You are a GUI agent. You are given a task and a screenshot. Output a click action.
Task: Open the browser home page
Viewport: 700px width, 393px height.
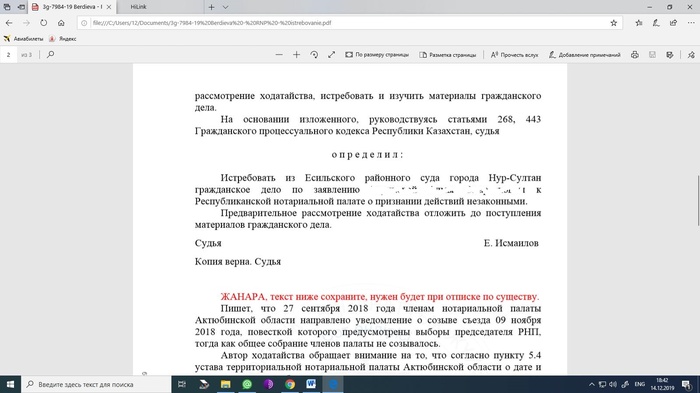[x=61, y=23]
